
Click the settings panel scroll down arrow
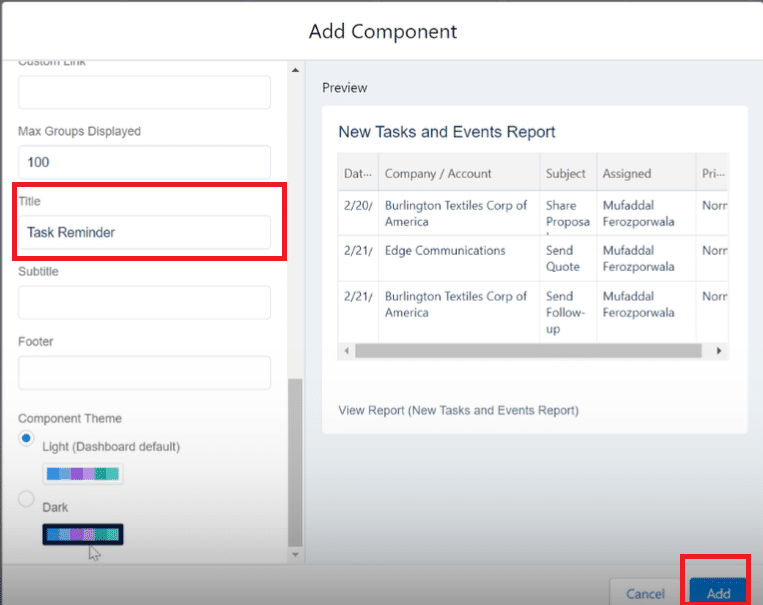pos(294,553)
